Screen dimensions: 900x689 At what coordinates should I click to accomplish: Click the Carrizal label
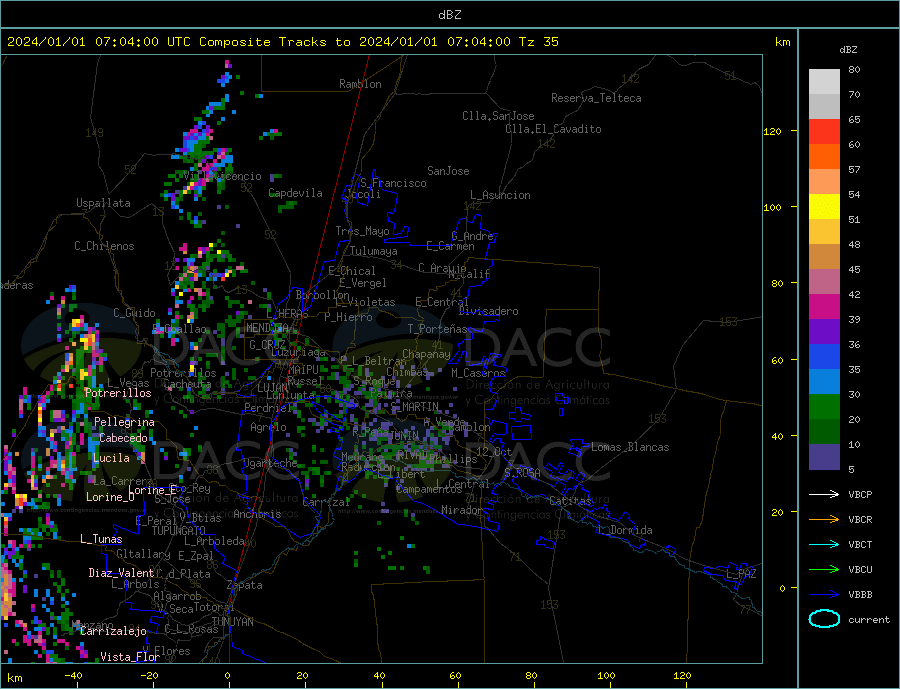click(326, 502)
